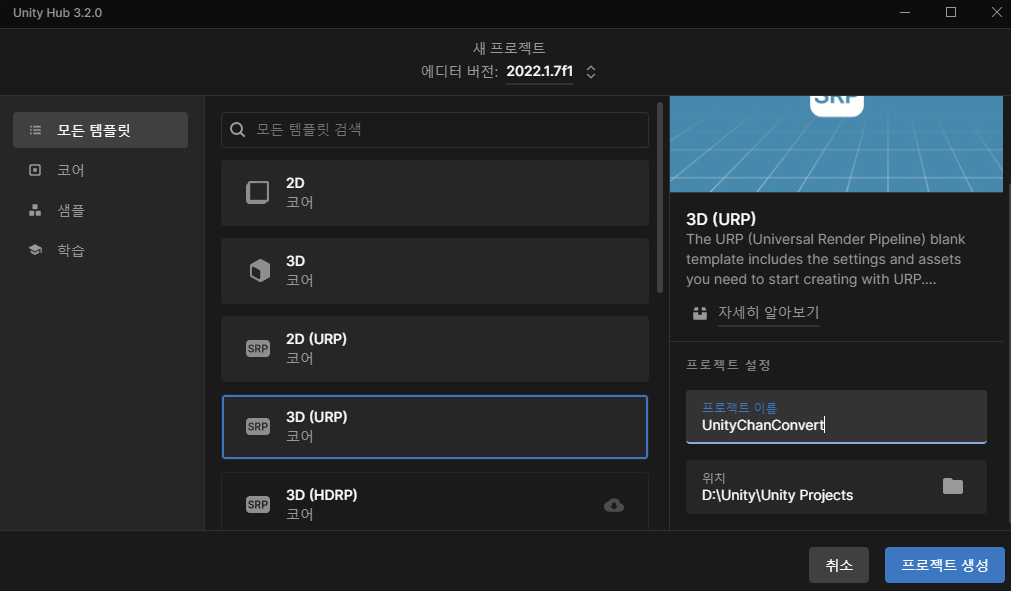The width and height of the screenshot is (1011, 591).
Task: Click the SRP icon of 2D (URP)
Action: coord(258,349)
